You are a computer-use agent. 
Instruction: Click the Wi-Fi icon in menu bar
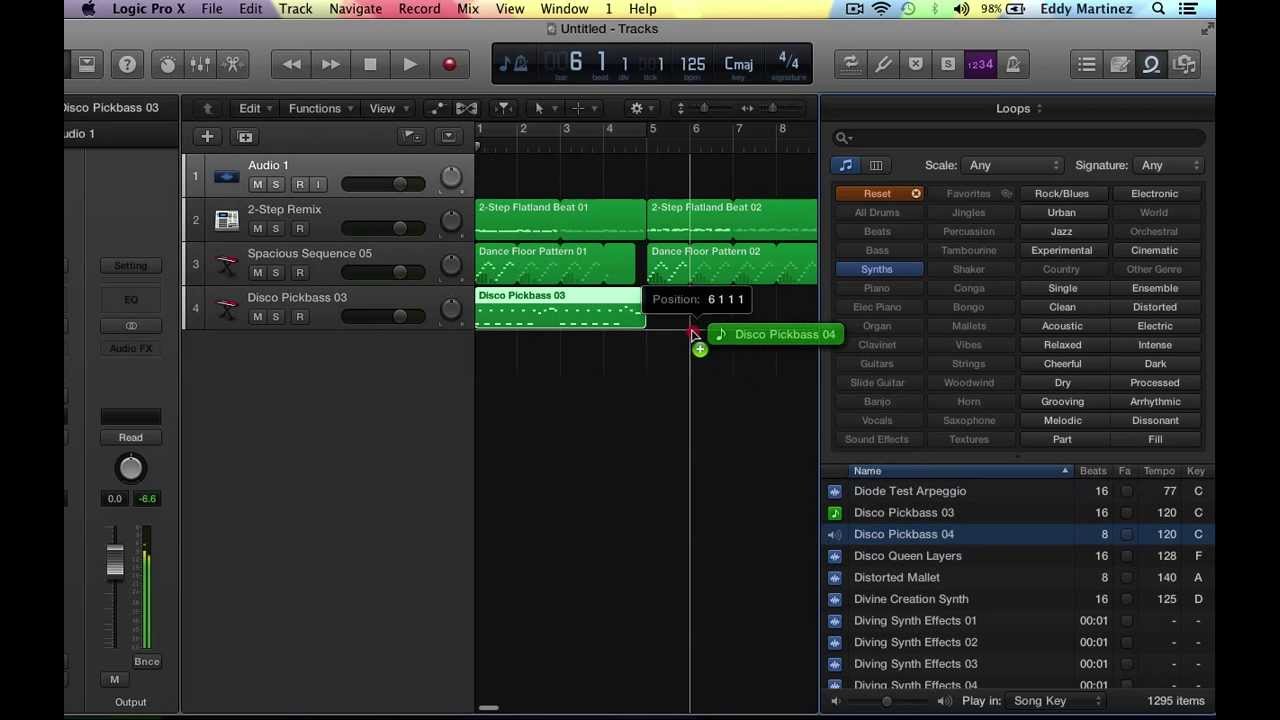(881, 9)
